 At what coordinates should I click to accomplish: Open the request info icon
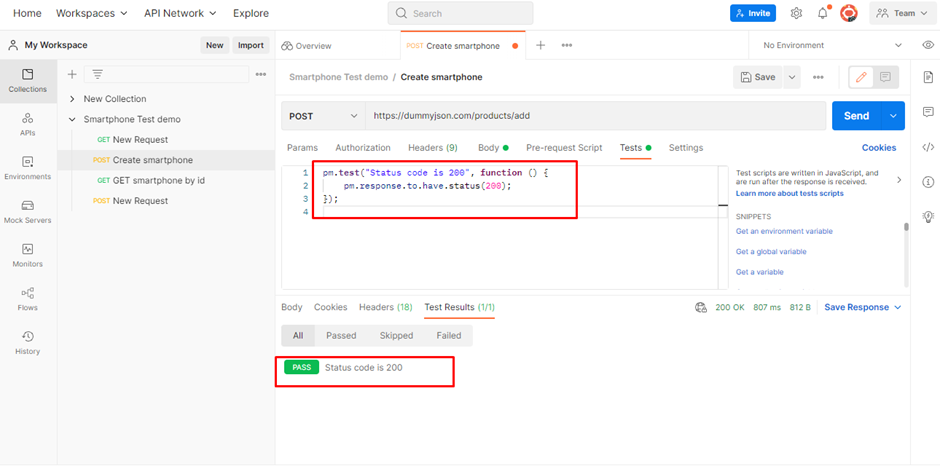click(x=928, y=182)
